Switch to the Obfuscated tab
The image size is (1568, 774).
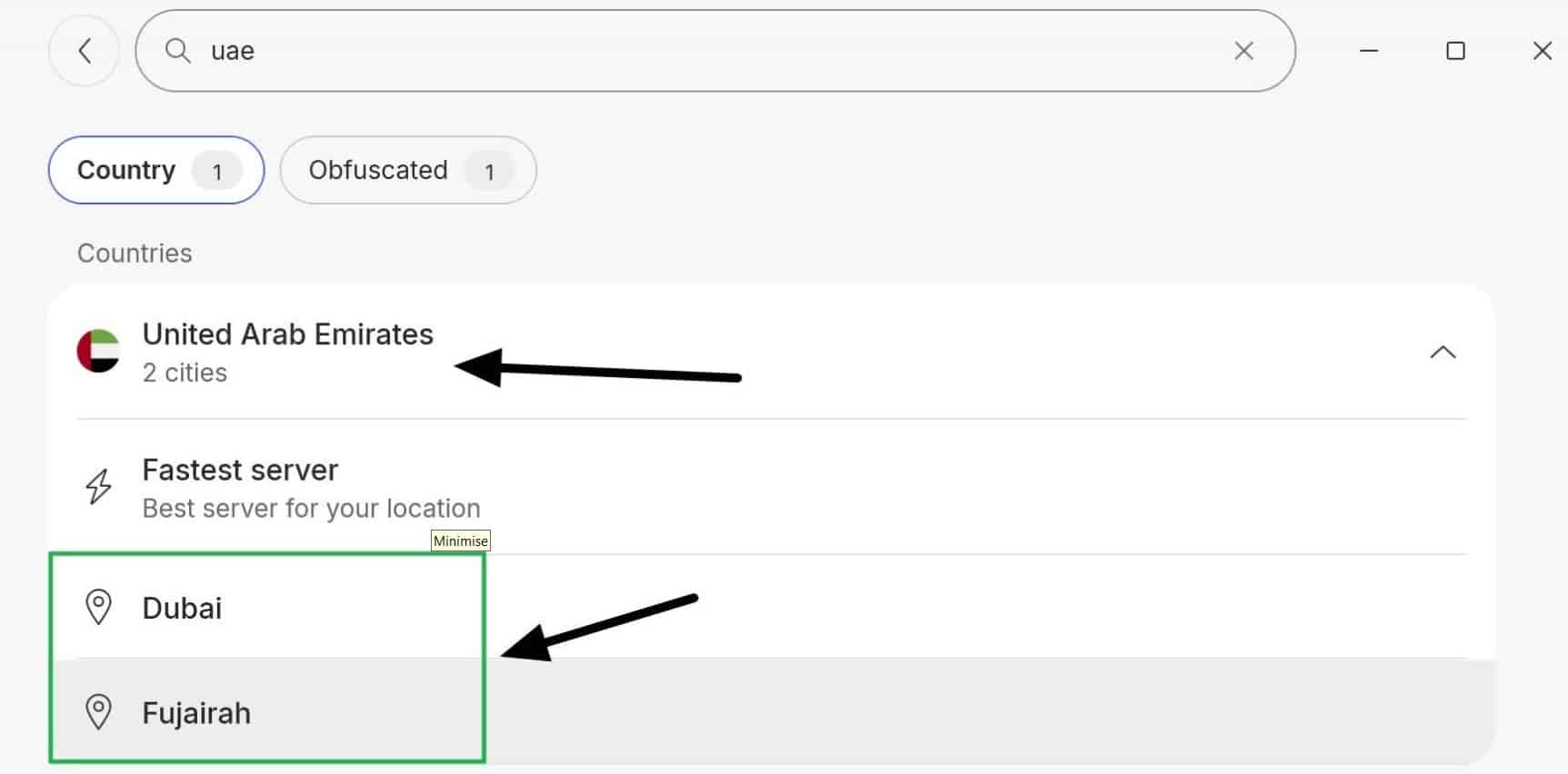point(408,170)
